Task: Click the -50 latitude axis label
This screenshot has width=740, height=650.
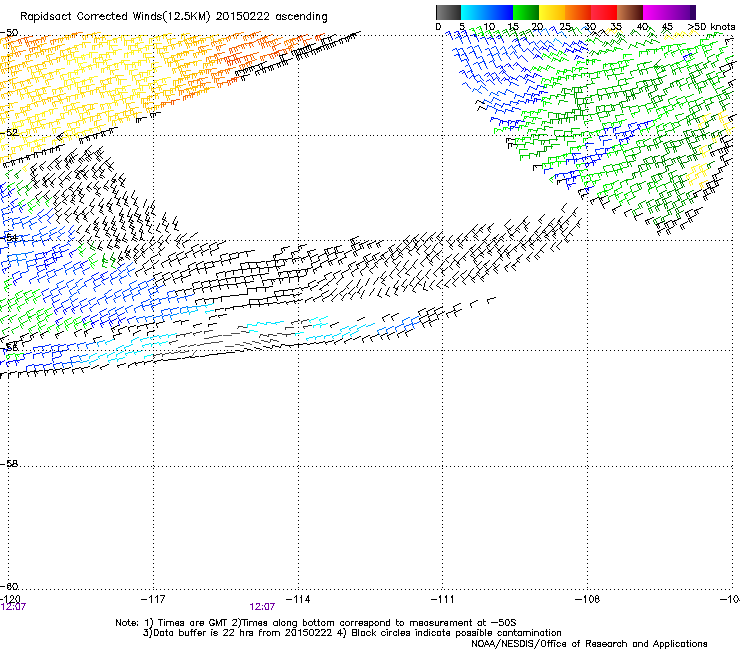Action: (x=9, y=33)
